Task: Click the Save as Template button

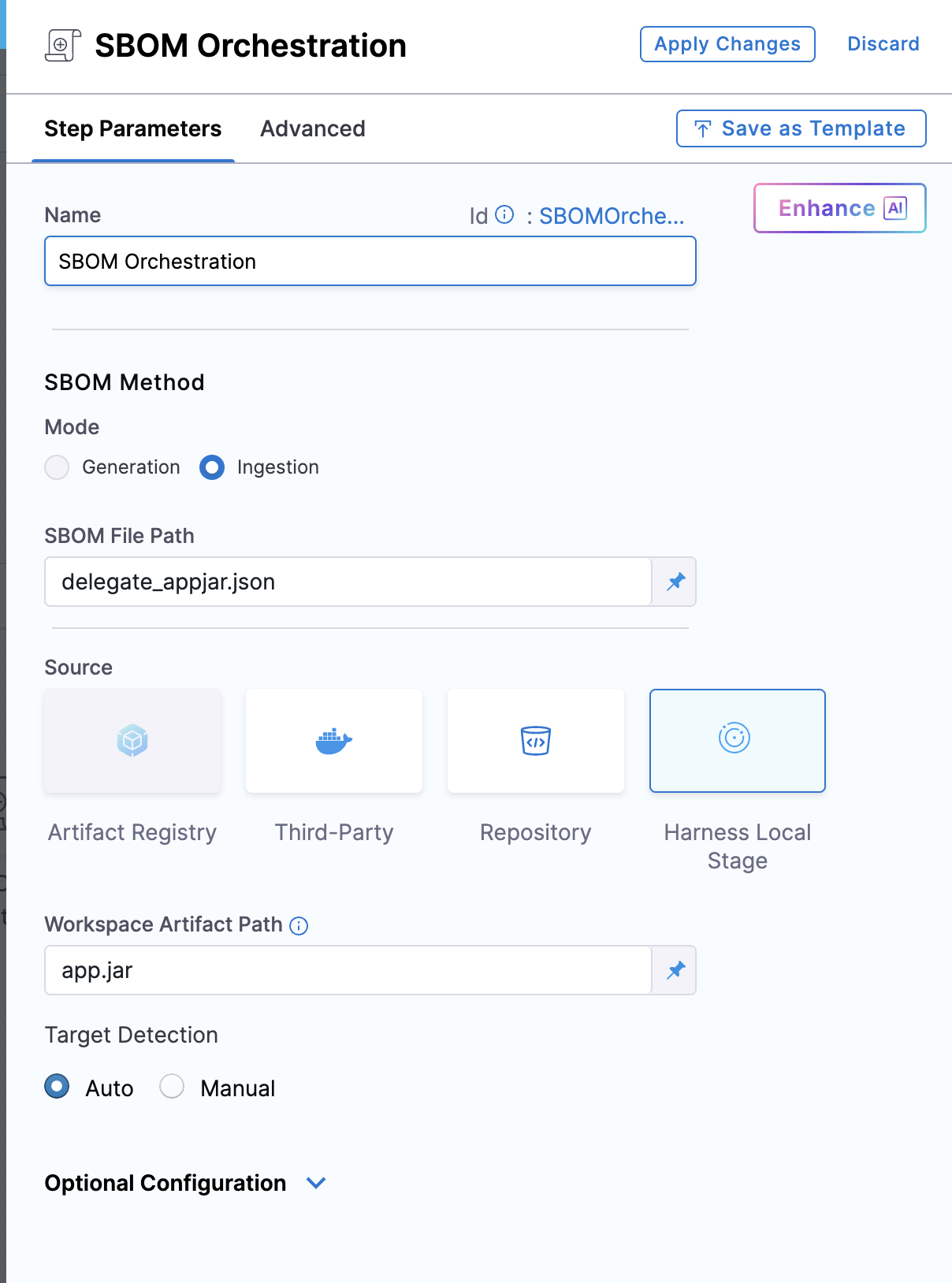Action: point(801,128)
